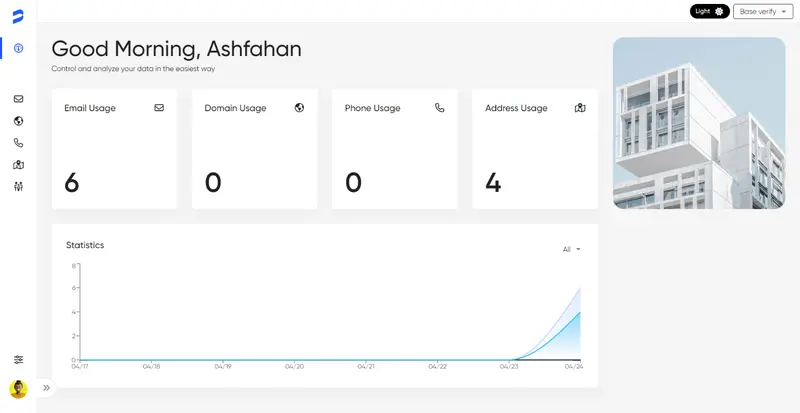Open the Base verify dropdown
The height and width of the screenshot is (413, 800).
pyautogui.click(x=762, y=11)
